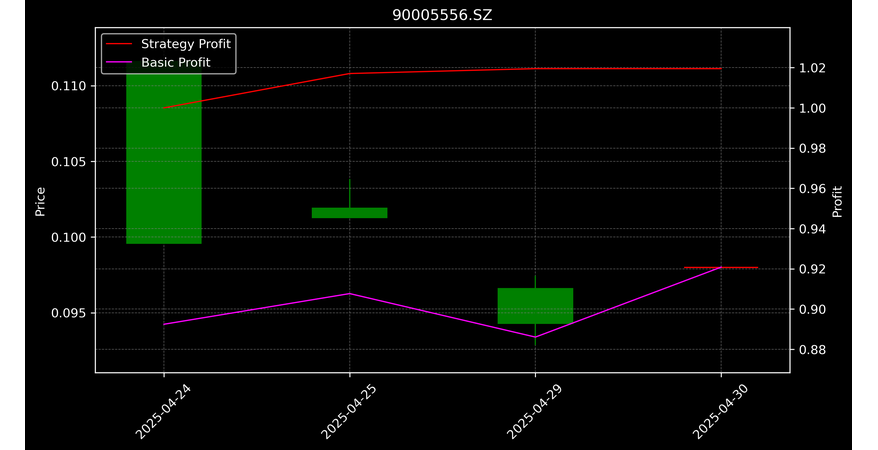Viewport: 878px width, 450px height.
Task: Click the green candlestick for 2025-04-29
Action: pos(535,306)
